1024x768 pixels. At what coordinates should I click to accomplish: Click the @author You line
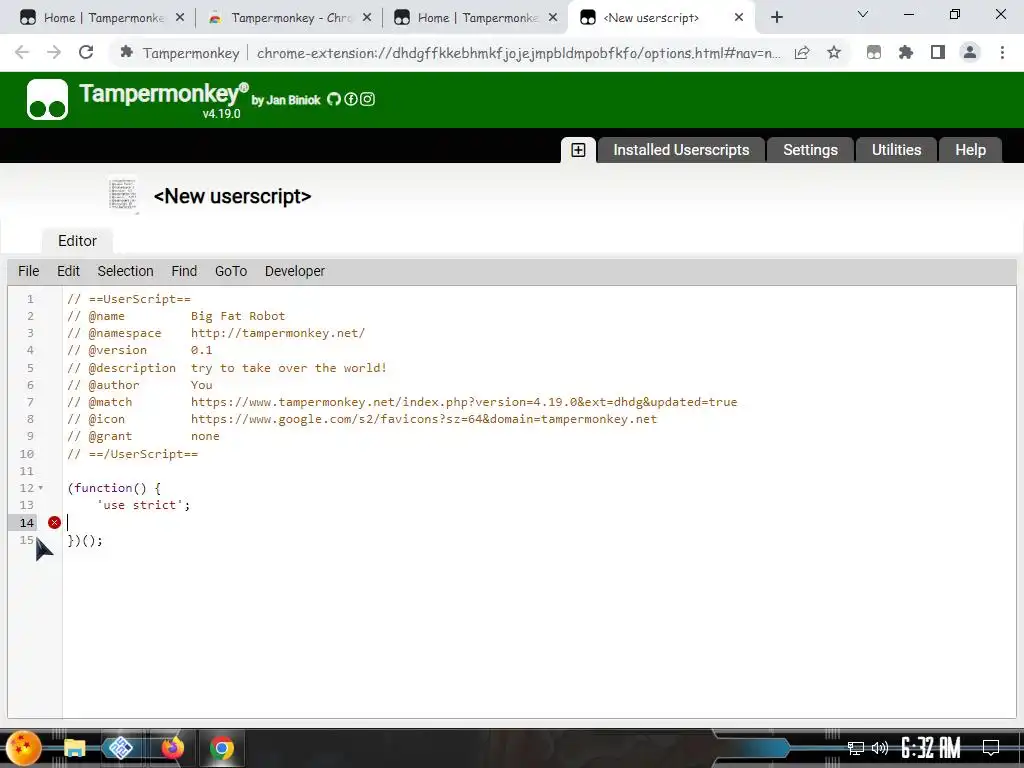point(140,385)
